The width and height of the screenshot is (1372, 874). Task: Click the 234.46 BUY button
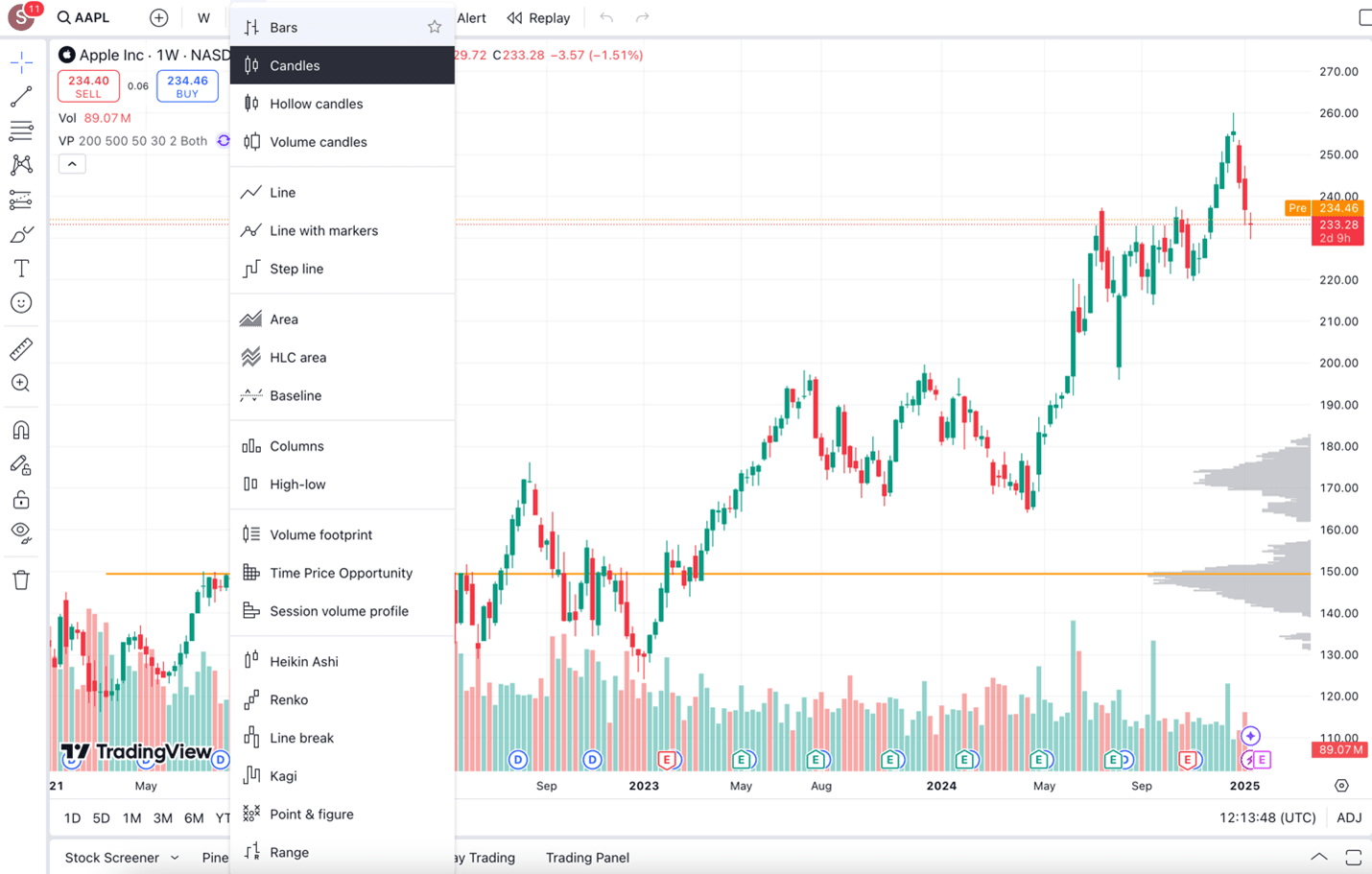click(187, 86)
